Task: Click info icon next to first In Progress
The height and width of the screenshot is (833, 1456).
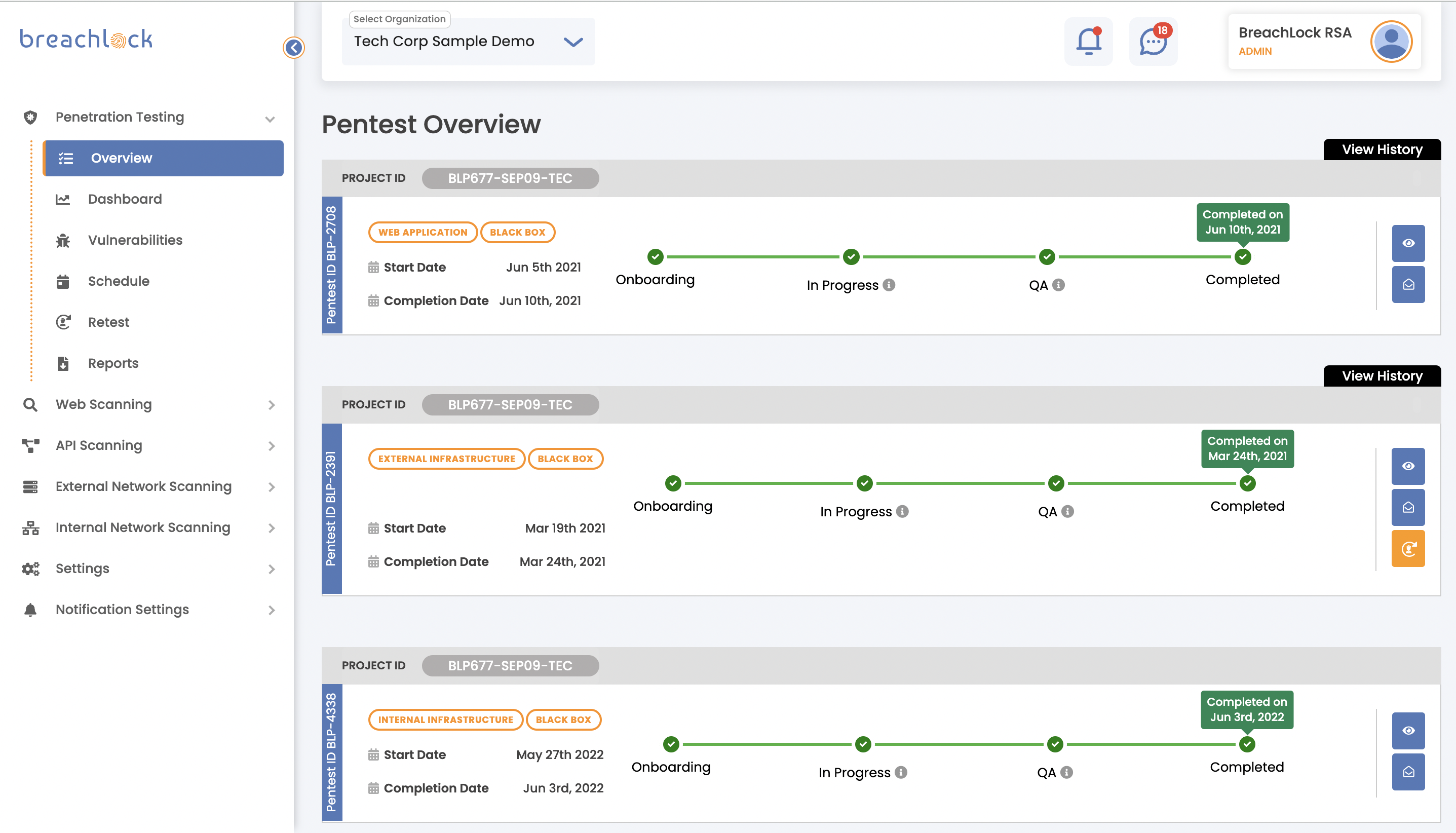Action: pyautogui.click(x=889, y=284)
